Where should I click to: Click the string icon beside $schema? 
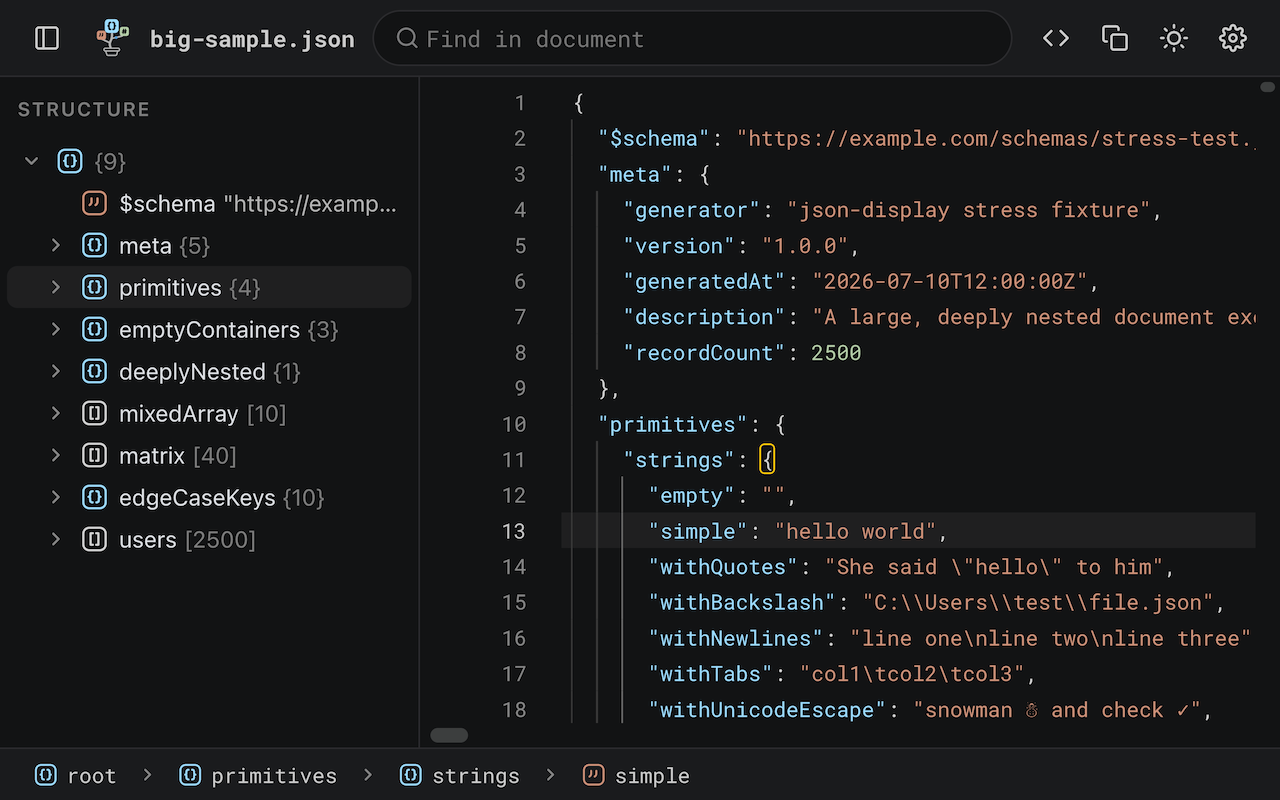pos(94,203)
